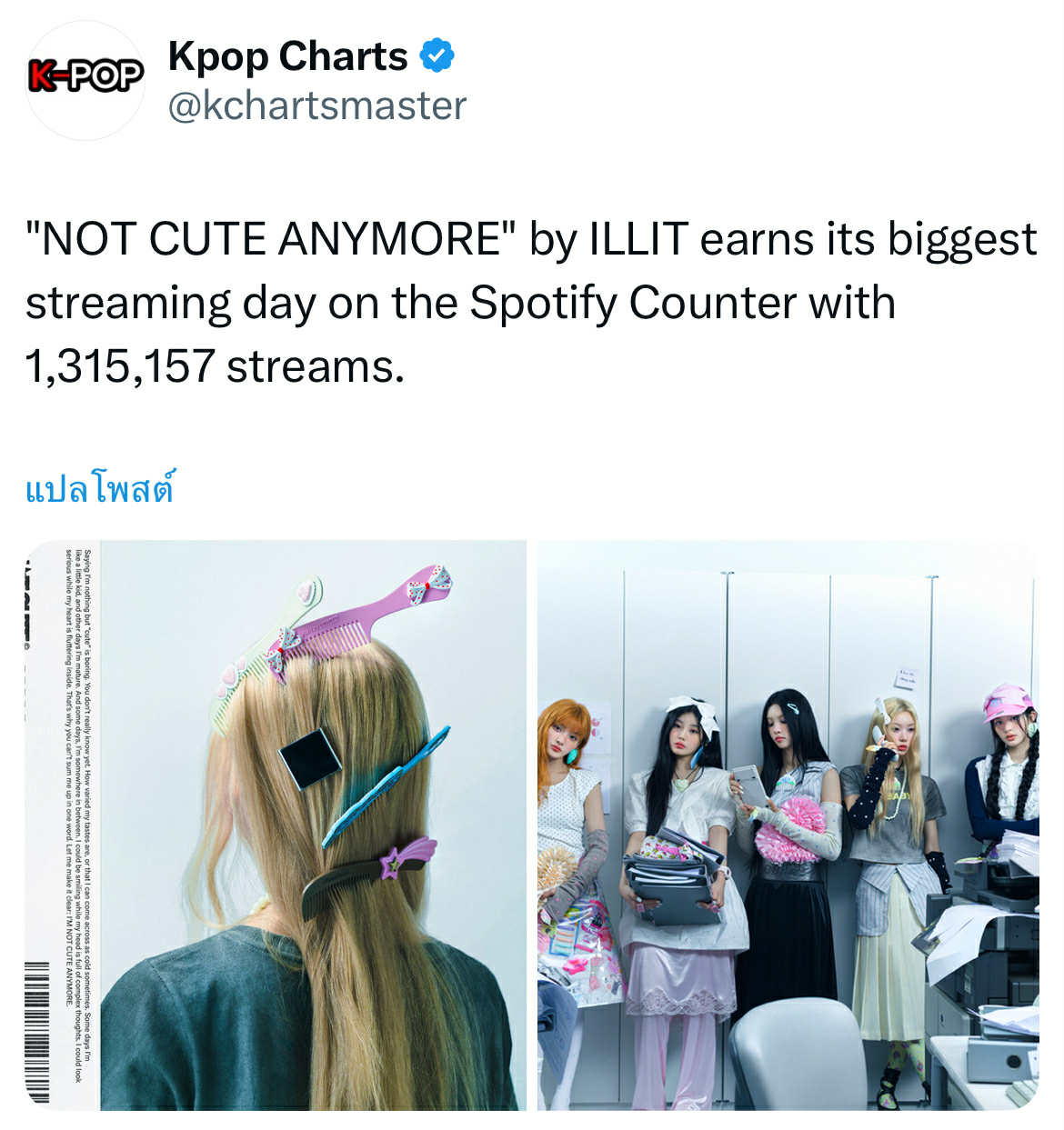
Task: Click the office chair in group photo
Action: click(x=796, y=1055)
